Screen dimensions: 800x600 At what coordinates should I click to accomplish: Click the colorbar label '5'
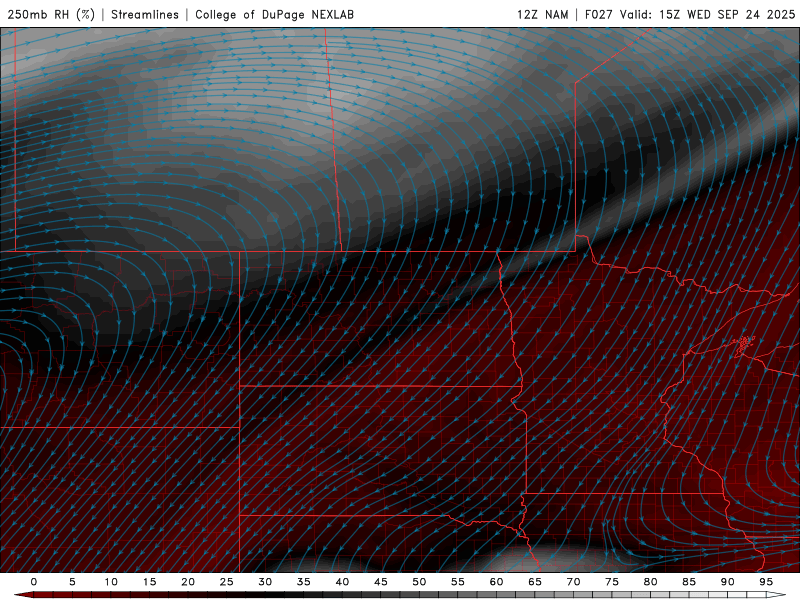[72, 582]
